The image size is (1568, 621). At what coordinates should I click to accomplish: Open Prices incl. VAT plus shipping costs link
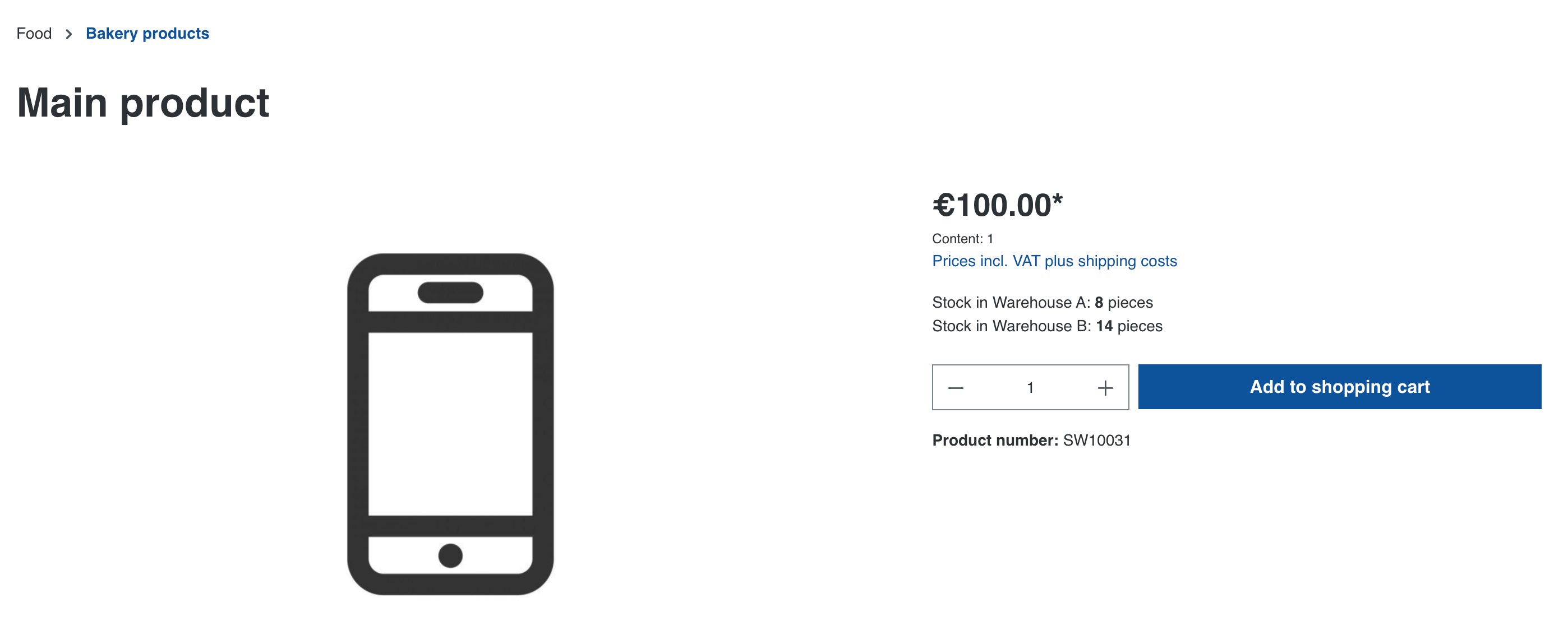1054,261
